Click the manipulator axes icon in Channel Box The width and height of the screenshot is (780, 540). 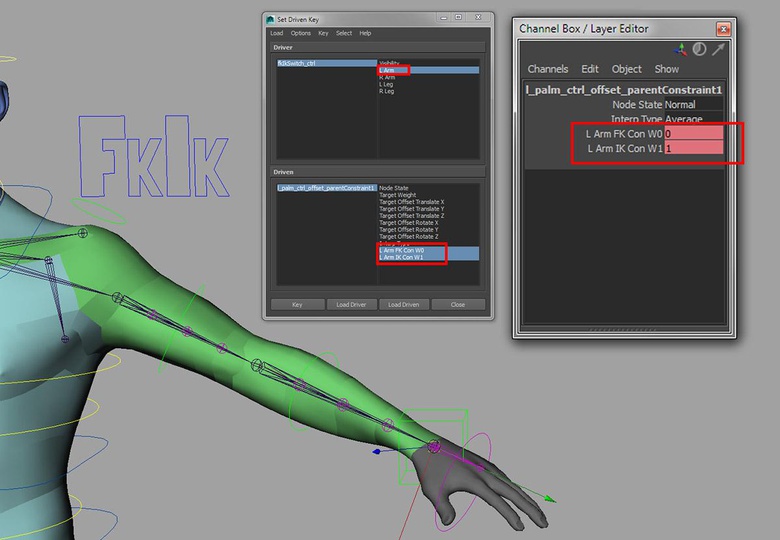tap(680, 49)
